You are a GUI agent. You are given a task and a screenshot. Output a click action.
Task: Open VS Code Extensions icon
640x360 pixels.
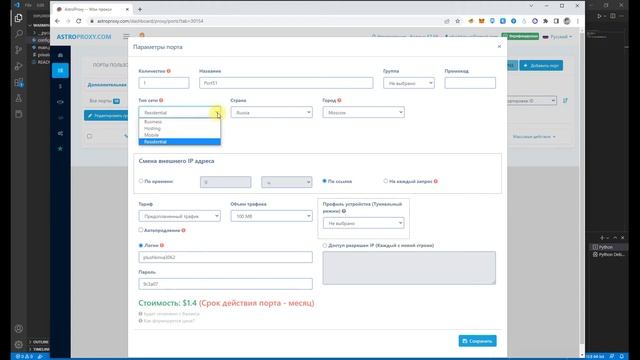click(18, 82)
